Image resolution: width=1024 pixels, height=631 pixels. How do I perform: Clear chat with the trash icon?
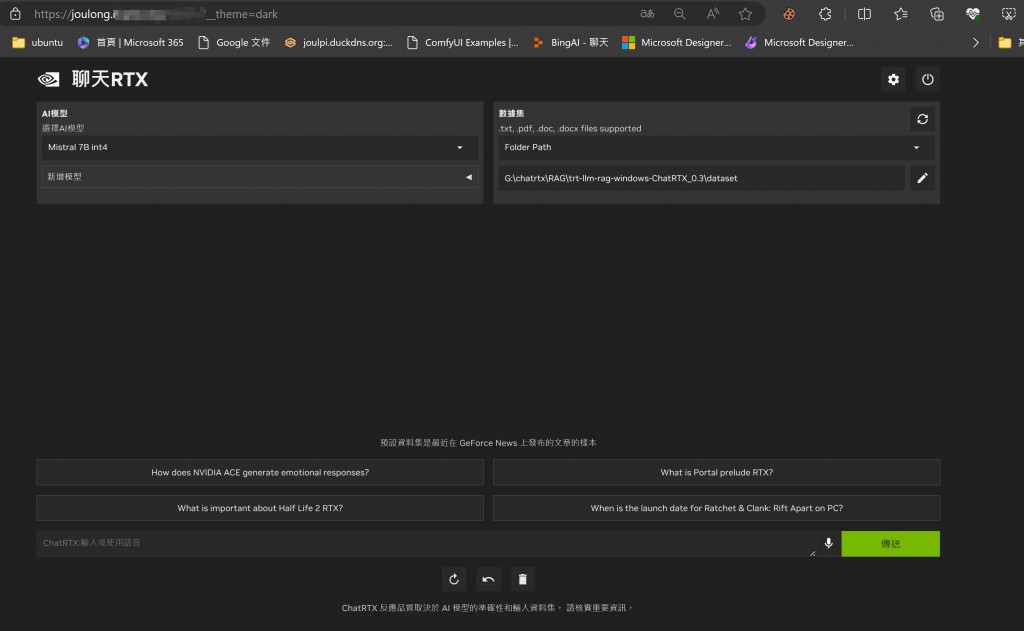point(522,579)
